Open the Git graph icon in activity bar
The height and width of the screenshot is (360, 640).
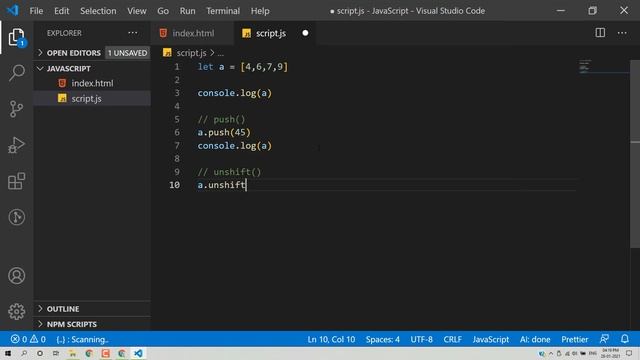tap(16, 217)
